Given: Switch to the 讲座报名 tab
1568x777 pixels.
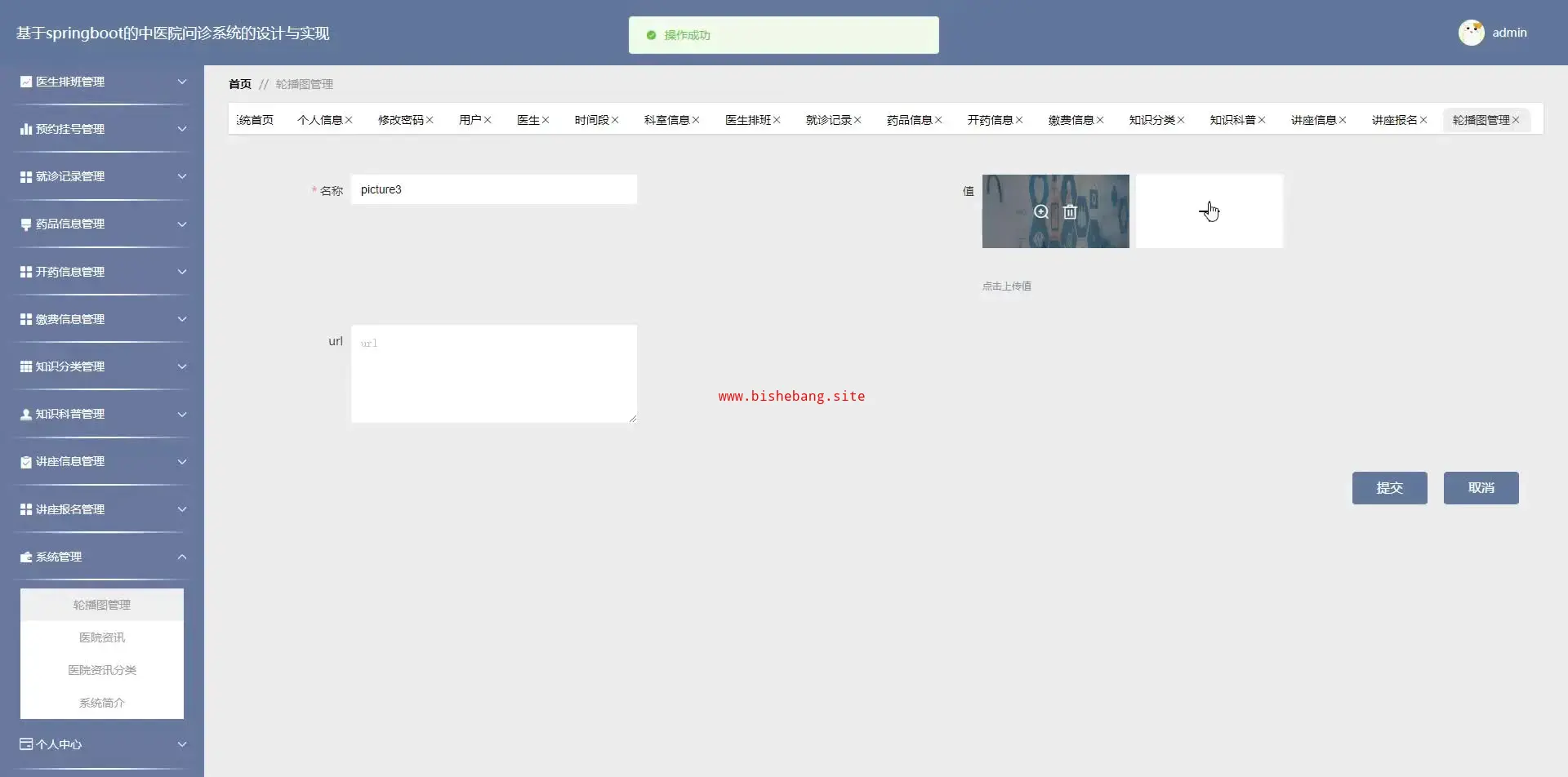Looking at the screenshot, I should (x=1394, y=120).
